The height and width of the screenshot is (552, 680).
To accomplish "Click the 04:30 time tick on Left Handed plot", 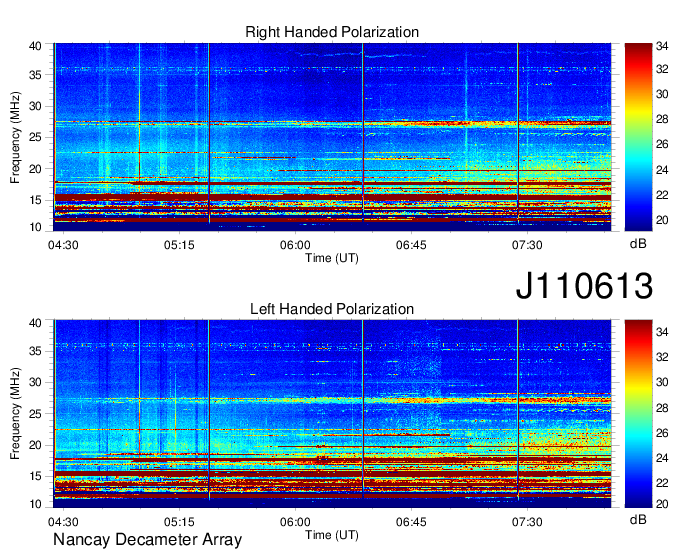I will [63, 522].
